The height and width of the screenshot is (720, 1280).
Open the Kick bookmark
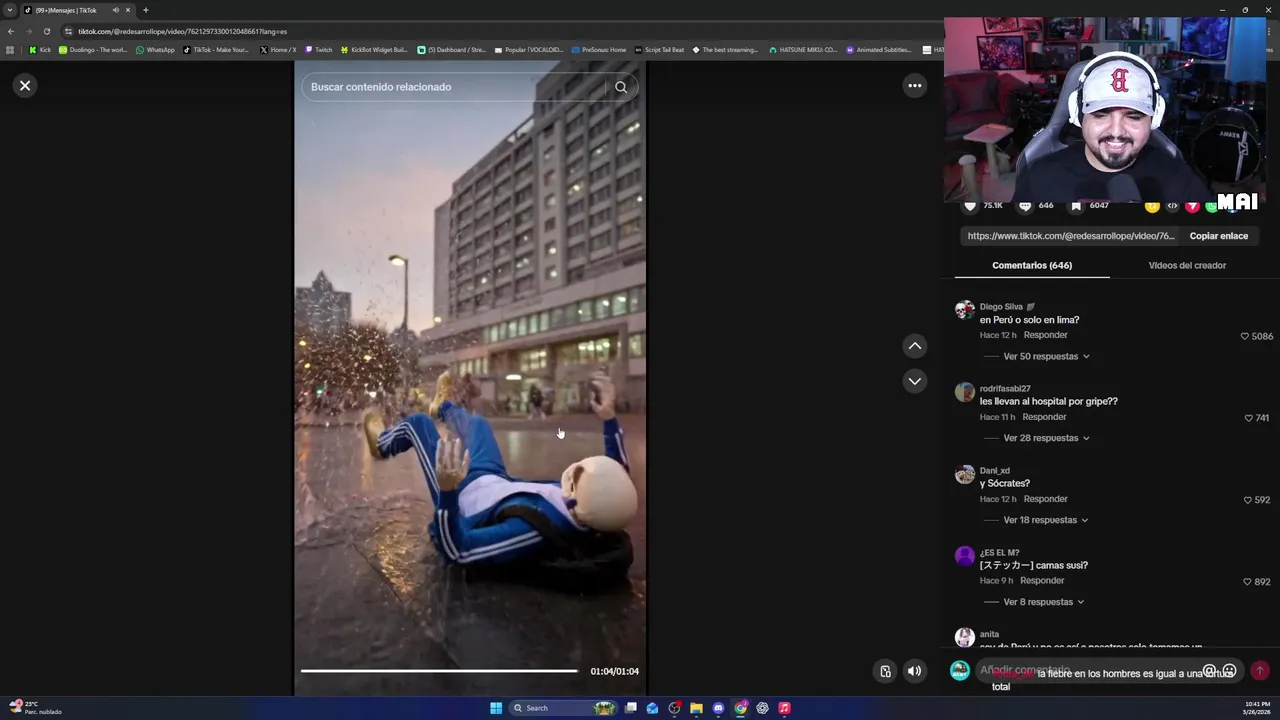pos(40,50)
